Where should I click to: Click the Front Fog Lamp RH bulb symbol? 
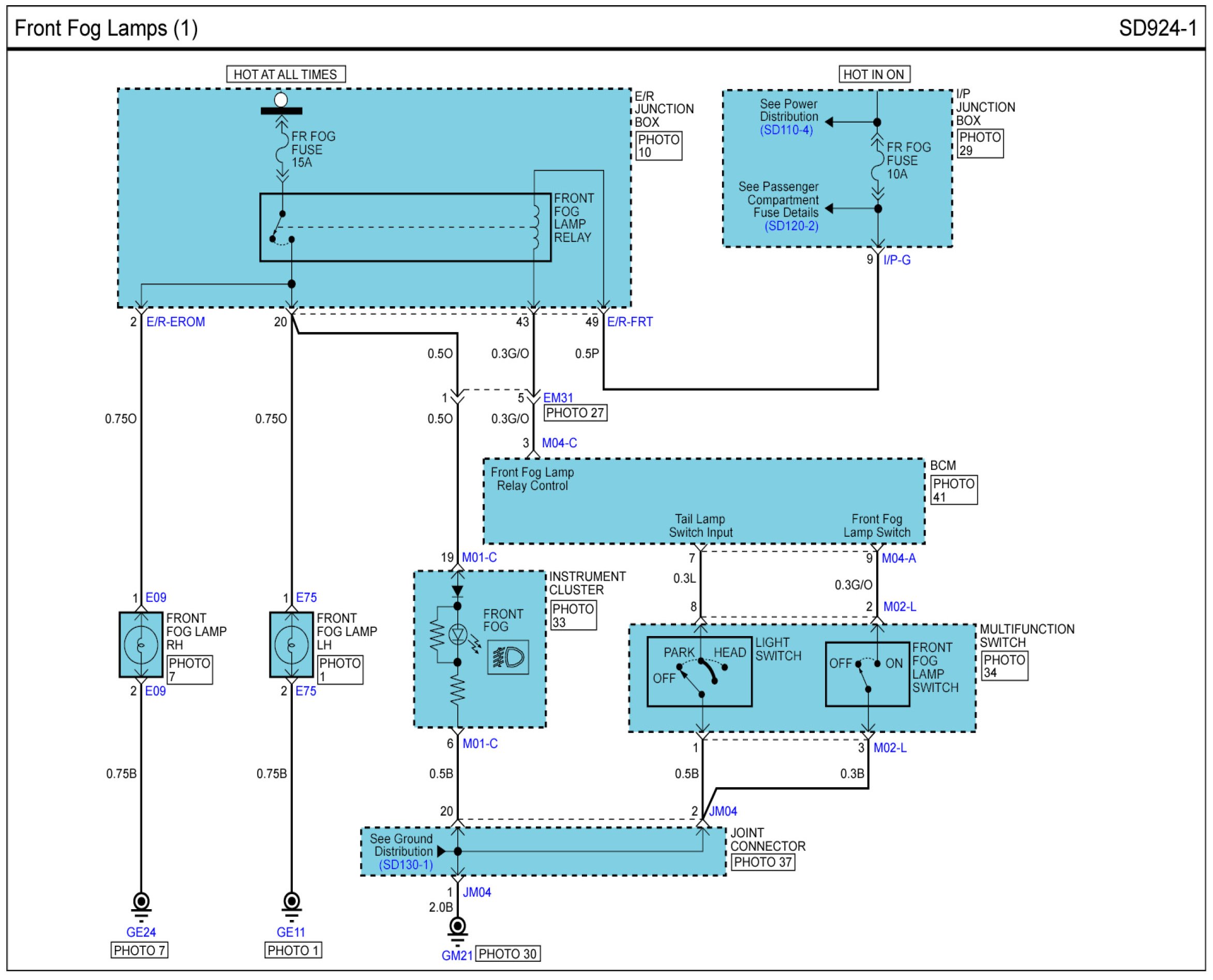141,644
